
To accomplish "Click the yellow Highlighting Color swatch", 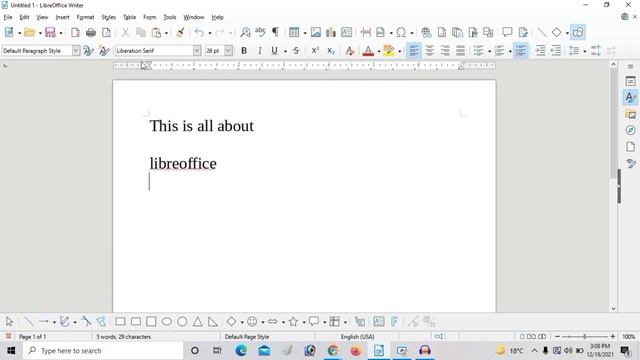I will click(389, 51).
